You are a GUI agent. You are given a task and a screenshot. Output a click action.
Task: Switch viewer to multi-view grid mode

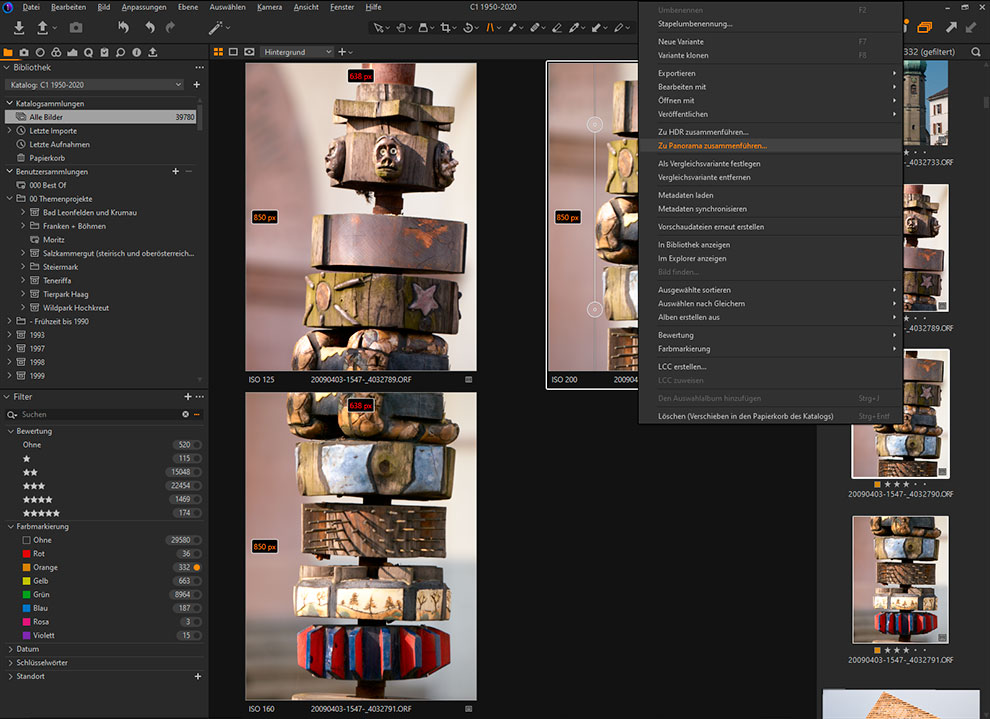click(218, 52)
